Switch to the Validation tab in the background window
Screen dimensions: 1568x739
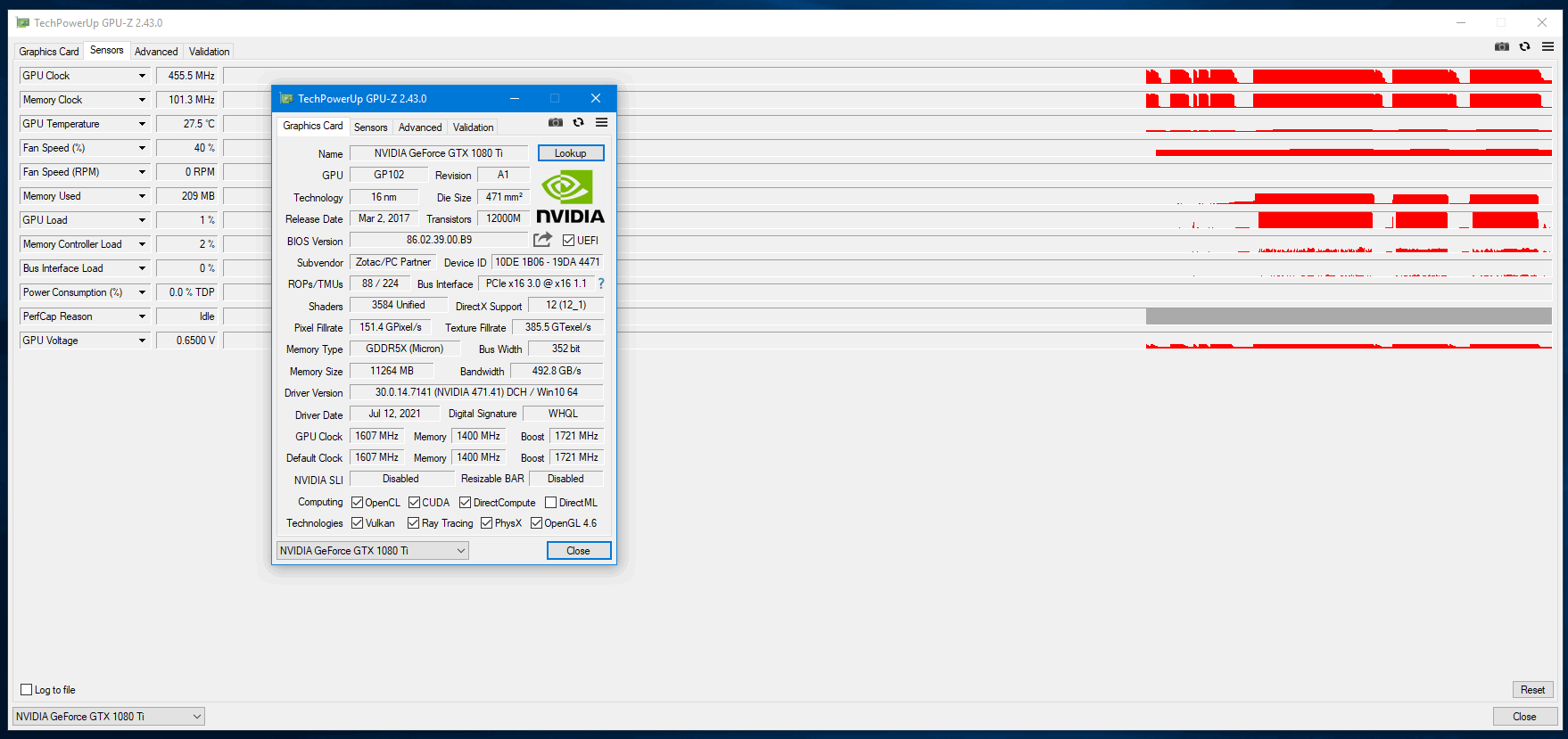pyautogui.click(x=209, y=52)
